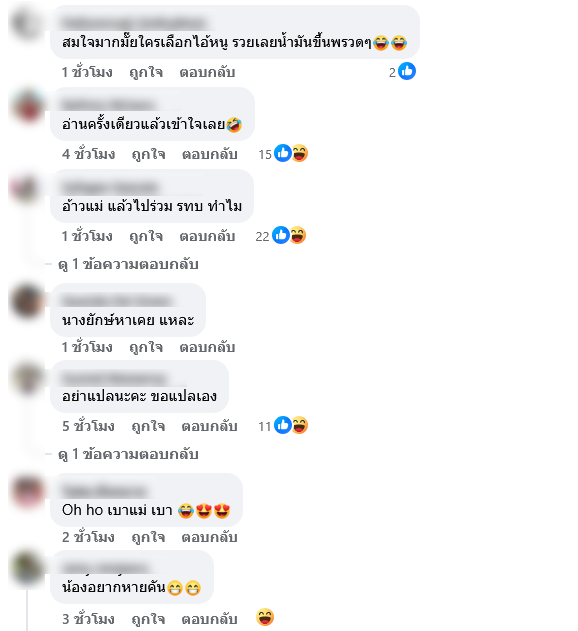Click the lone haha reaction on last comment
Image resolution: width=578 pixels, height=631 pixels.
pyautogui.click(x=265, y=617)
